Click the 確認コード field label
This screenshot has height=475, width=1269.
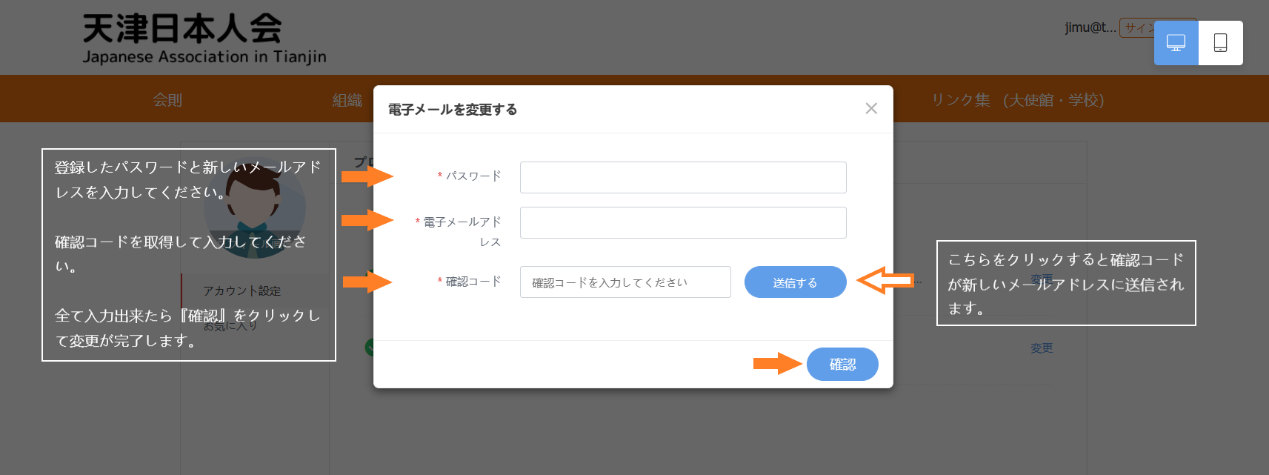473,281
